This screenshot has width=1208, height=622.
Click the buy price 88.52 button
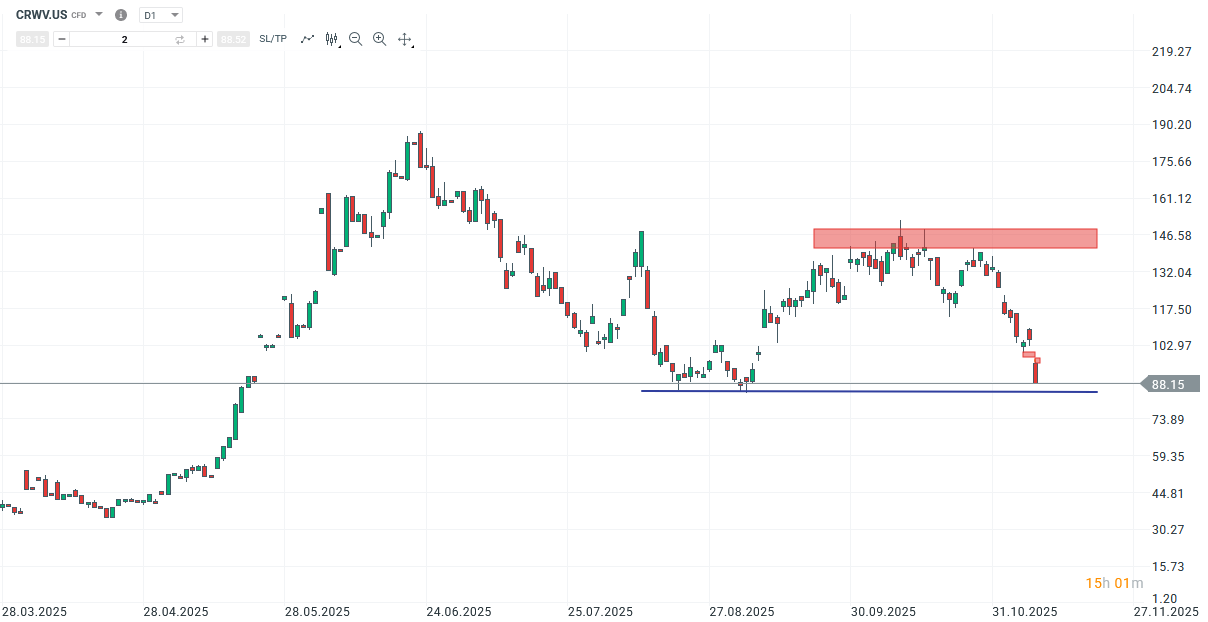tap(233, 38)
